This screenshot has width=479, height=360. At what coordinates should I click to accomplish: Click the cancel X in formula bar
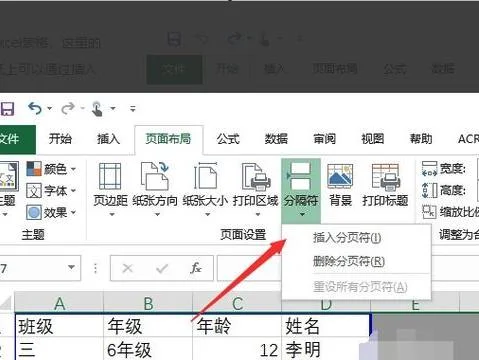[x=128, y=268]
